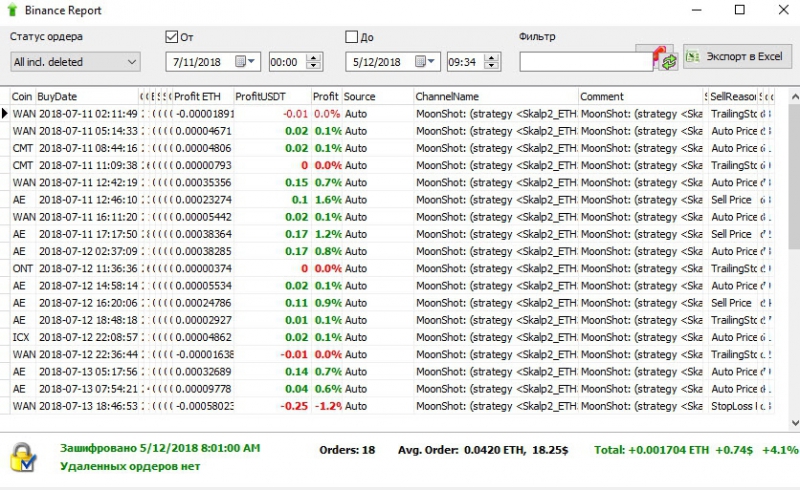
Task: Open the From date calendar icon
Action: tap(240, 61)
